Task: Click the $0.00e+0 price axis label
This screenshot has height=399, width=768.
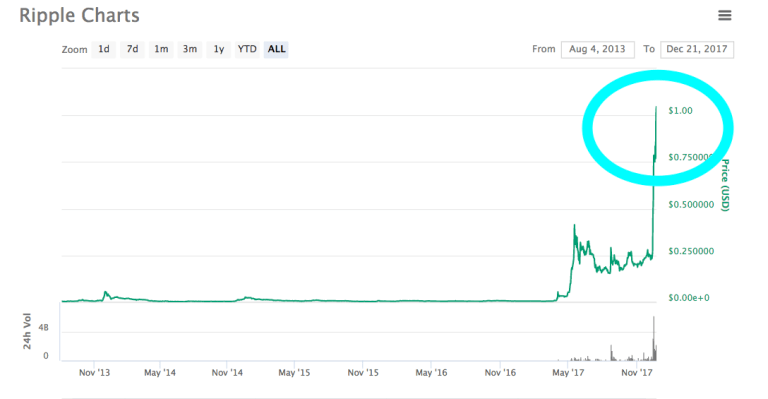Action: pos(689,298)
